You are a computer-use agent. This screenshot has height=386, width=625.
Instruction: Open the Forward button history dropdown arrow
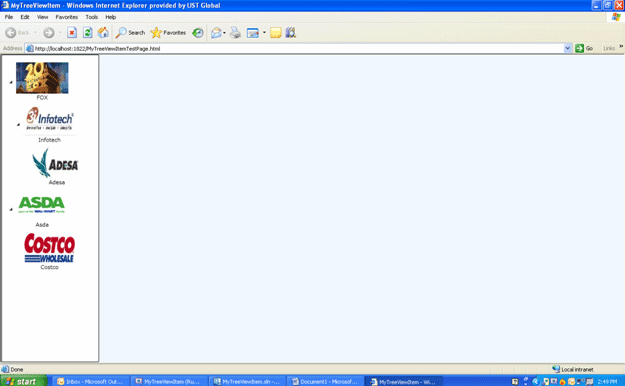[60, 33]
